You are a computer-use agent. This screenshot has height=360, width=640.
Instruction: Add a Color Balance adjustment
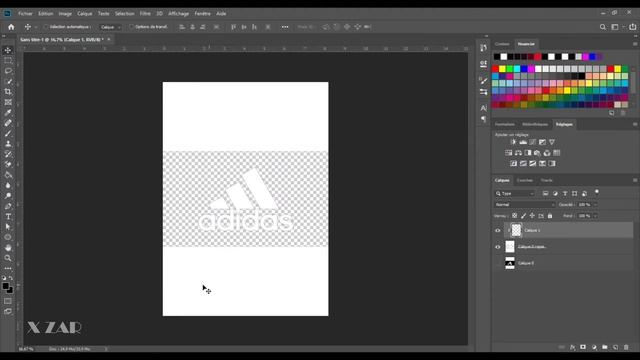coord(518,153)
